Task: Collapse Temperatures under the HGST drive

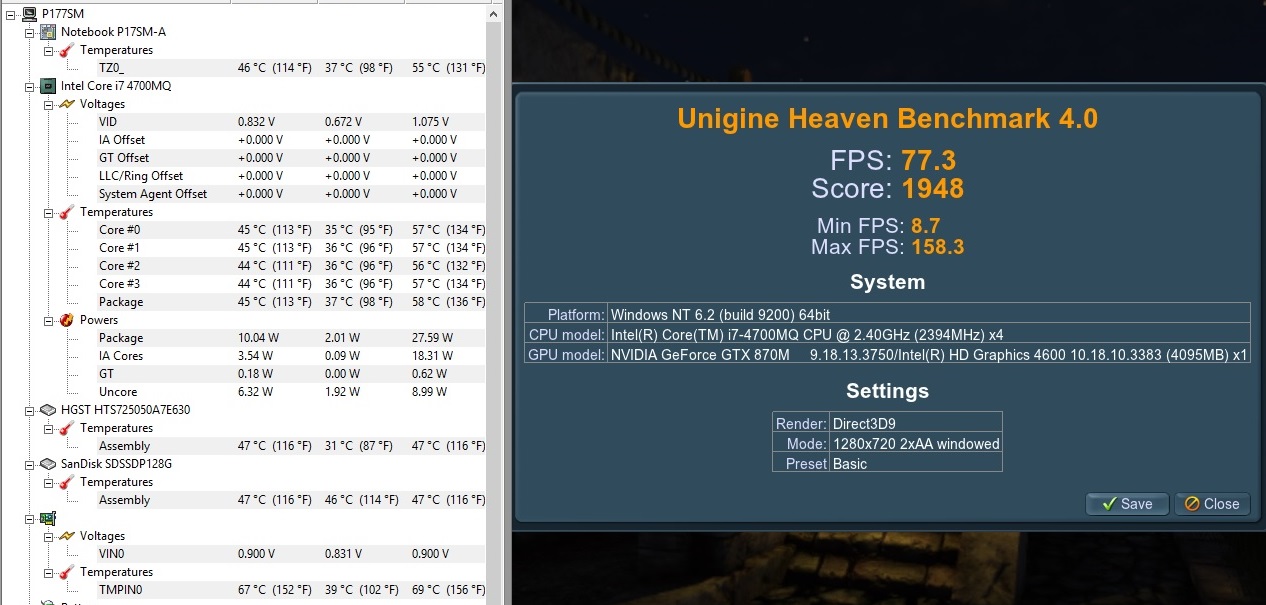Action: [48, 428]
